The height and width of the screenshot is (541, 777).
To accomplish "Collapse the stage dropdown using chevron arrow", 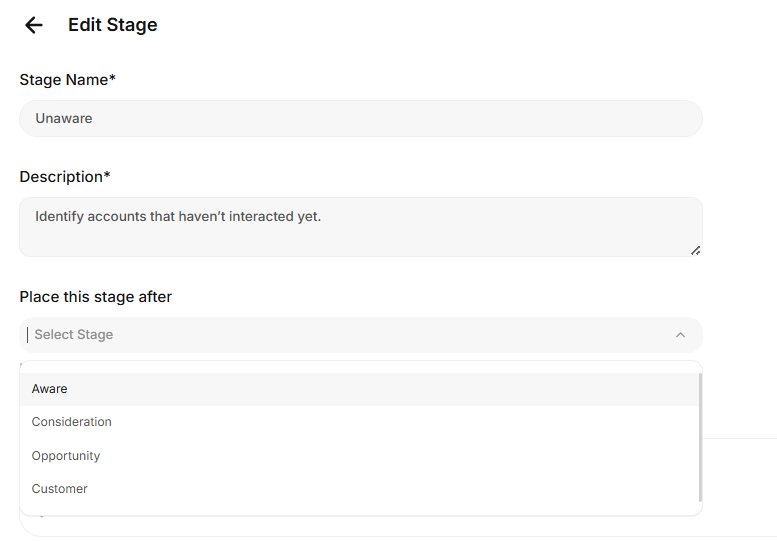I will pos(680,335).
